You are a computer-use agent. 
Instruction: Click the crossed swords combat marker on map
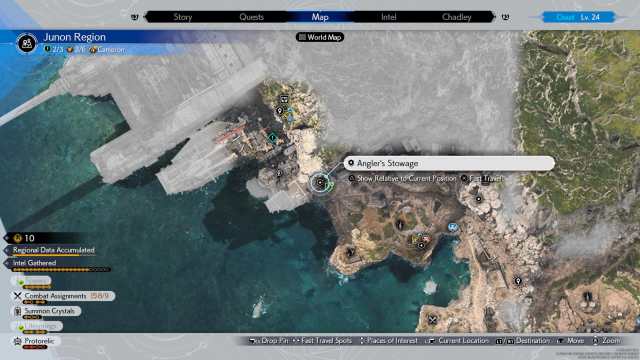[432, 320]
